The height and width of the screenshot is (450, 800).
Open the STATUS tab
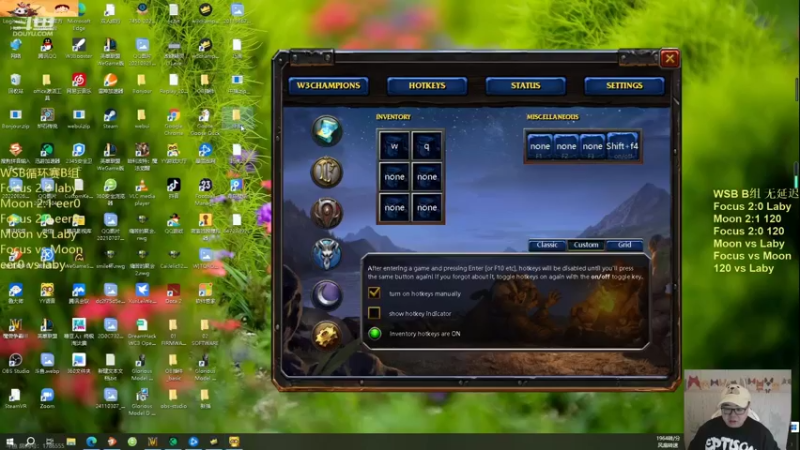[x=526, y=86]
